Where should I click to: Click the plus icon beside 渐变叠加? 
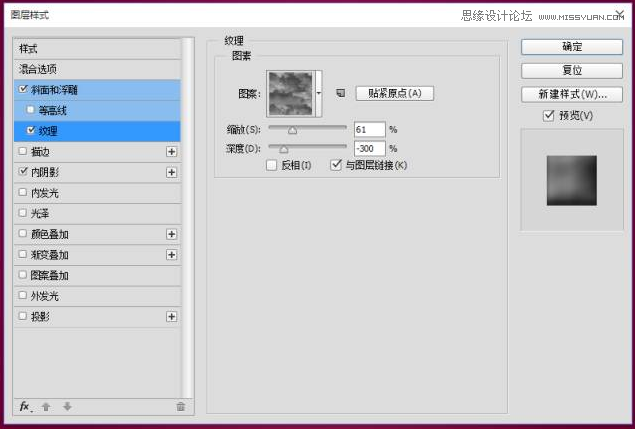tap(171, 254)
